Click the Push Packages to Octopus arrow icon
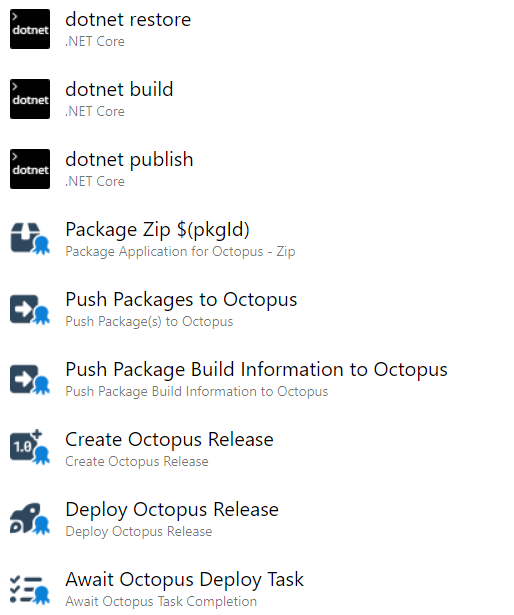Image resolution: width=514 pixels, height=615 pixels. coord(30,309)
